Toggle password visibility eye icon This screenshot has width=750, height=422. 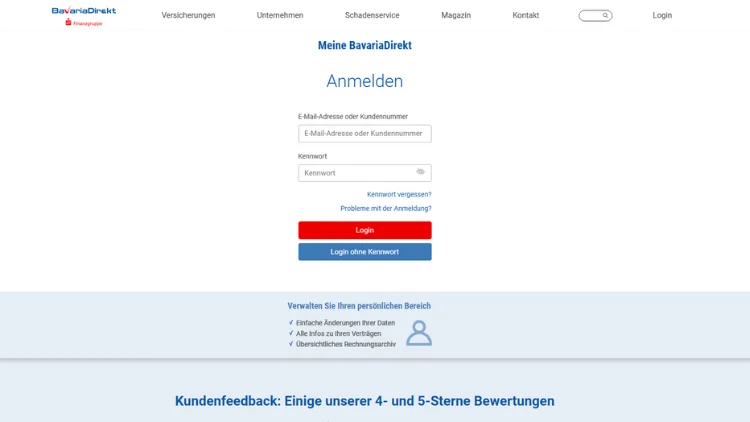click(x=420, y=172)
